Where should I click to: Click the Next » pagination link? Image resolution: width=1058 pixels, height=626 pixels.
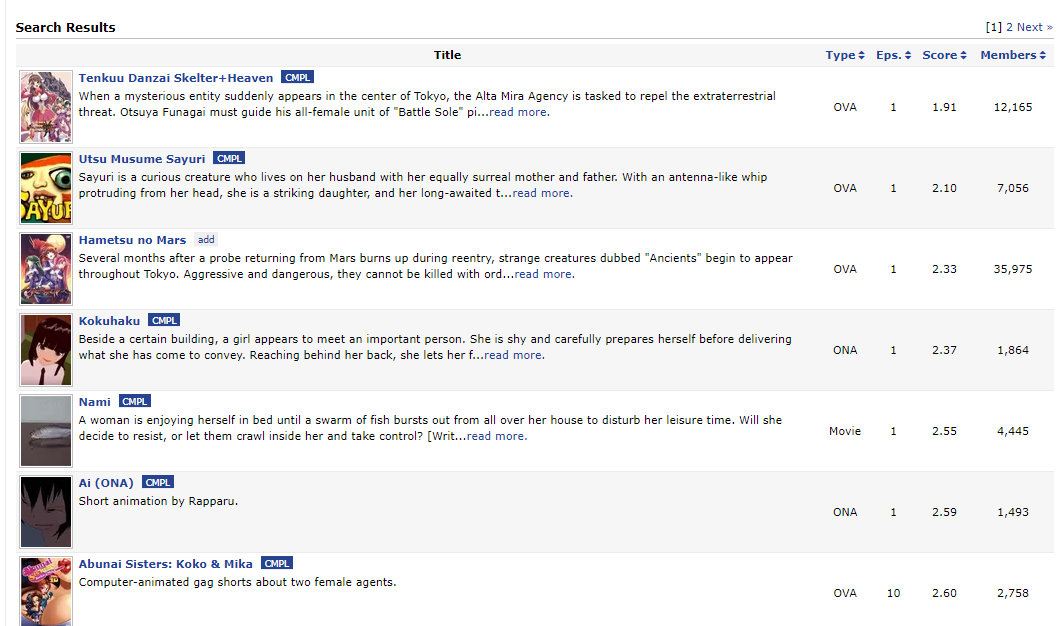coord(1034,27)
